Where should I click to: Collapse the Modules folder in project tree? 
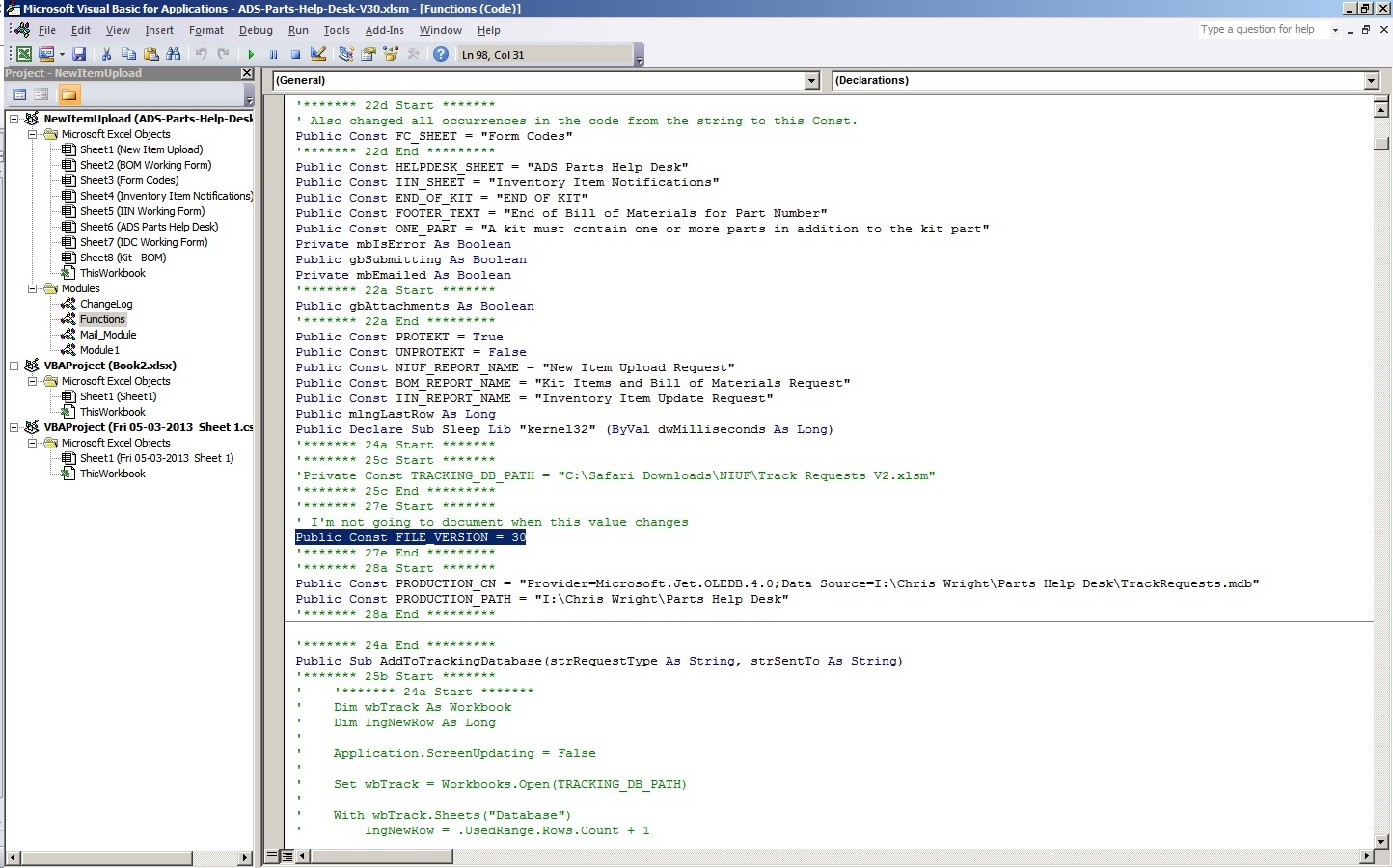(x=32, y=288)
